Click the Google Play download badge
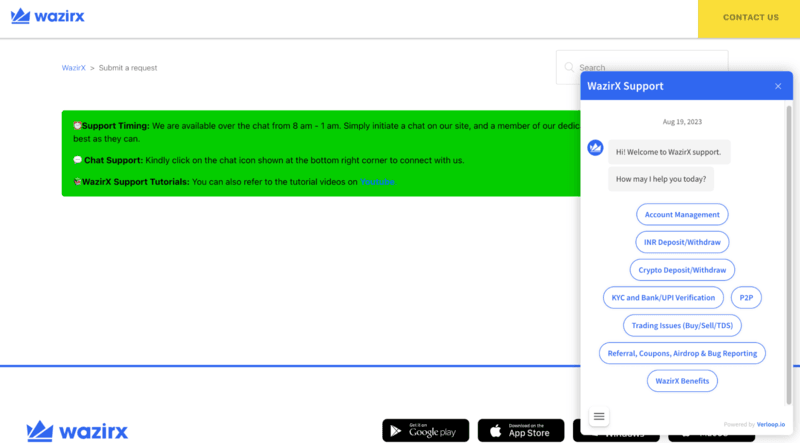Screen dimensions: 800x443 426,431
